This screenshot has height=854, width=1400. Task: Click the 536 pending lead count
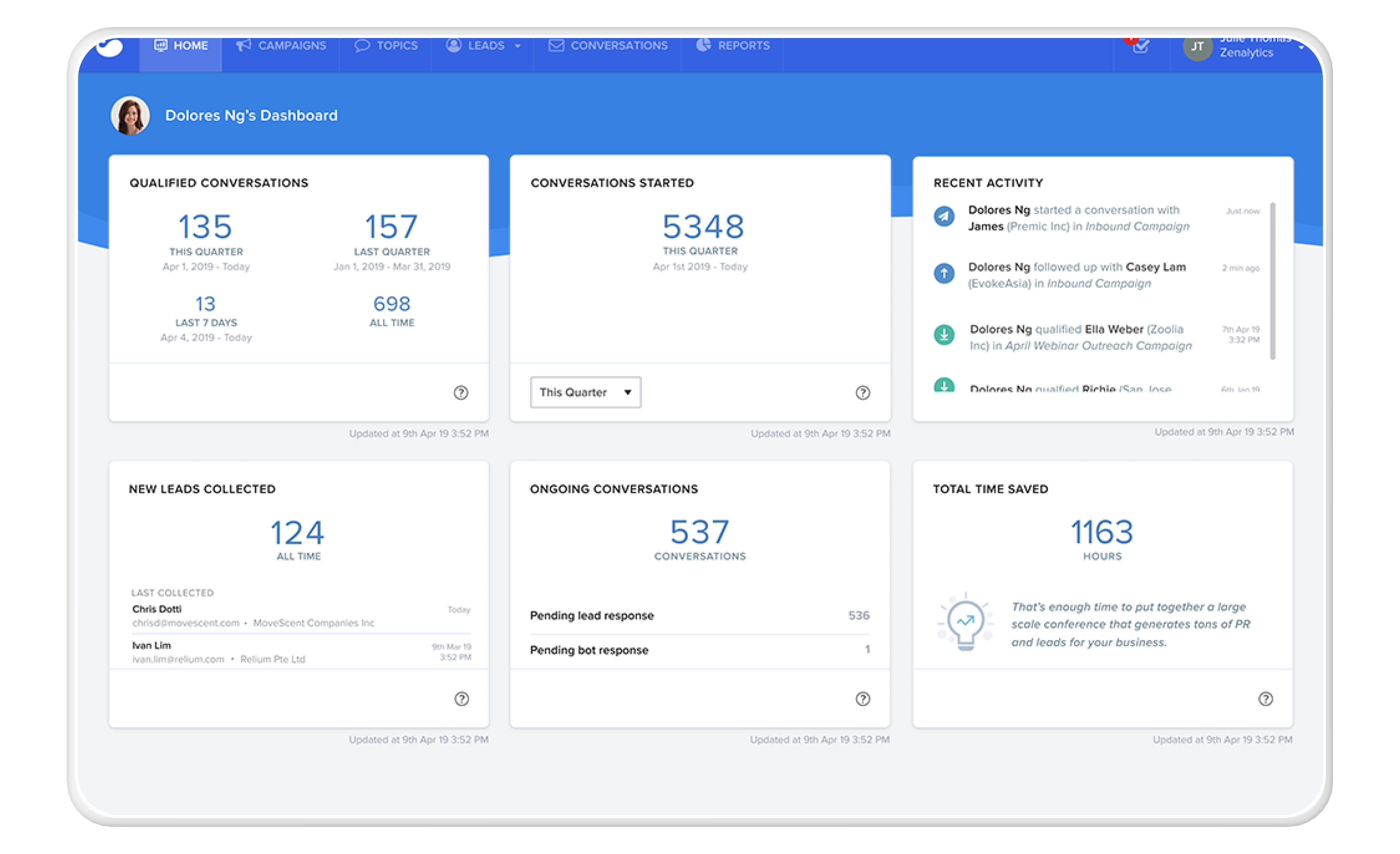pyautogui.click(x=859, y=615)
